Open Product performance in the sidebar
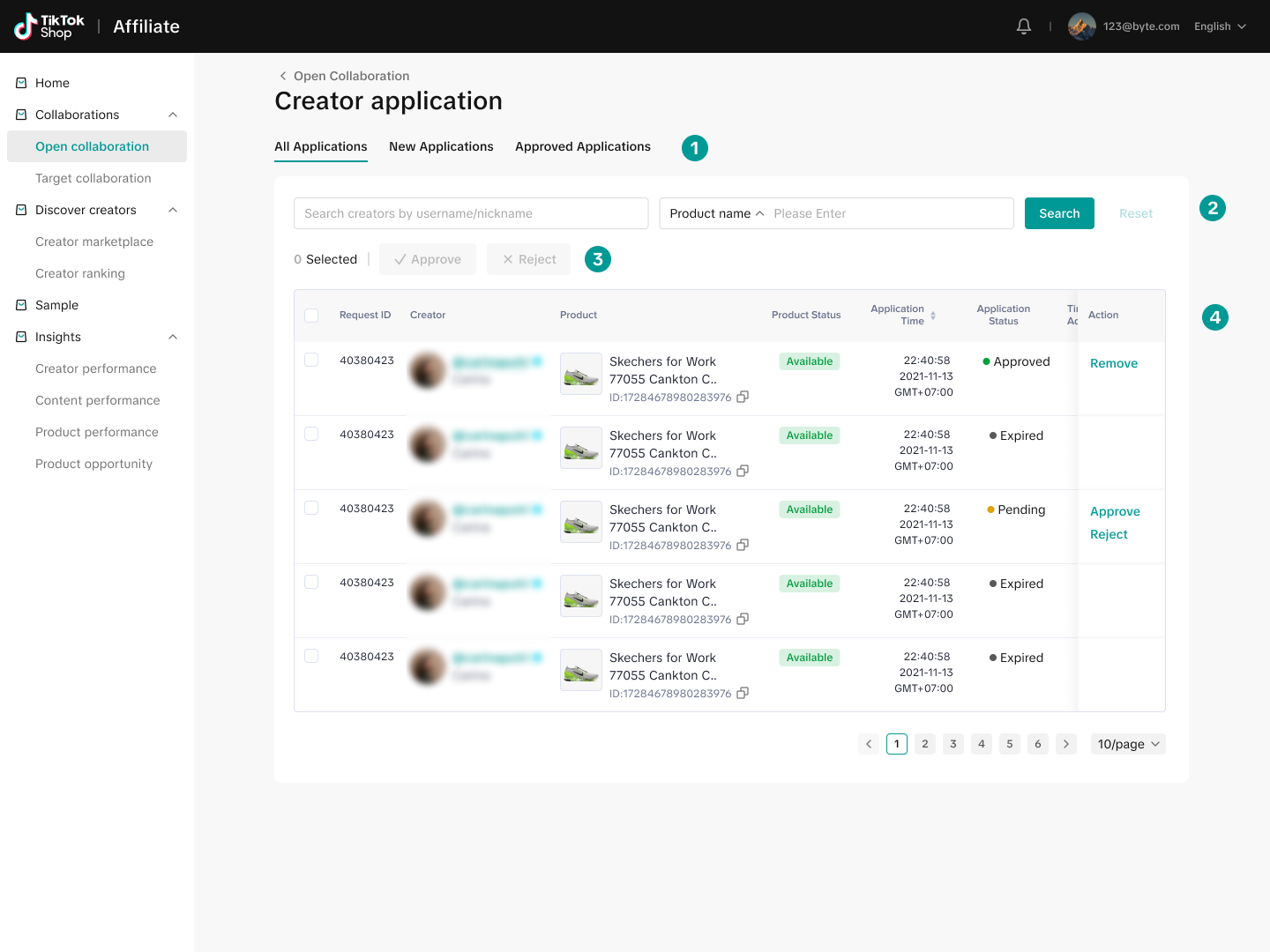Viewport: 1270px width, 952px height. click(97, 432)
